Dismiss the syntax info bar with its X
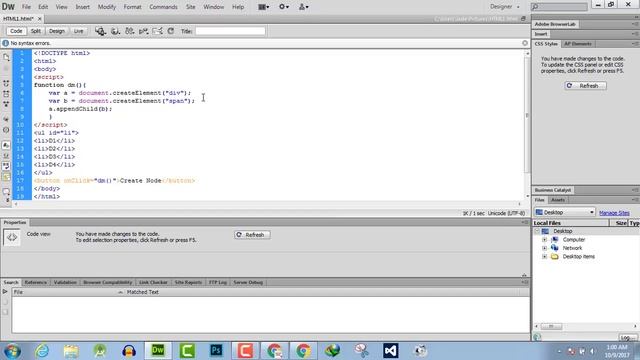Screen dimensions: 640x360 point(525,43)
